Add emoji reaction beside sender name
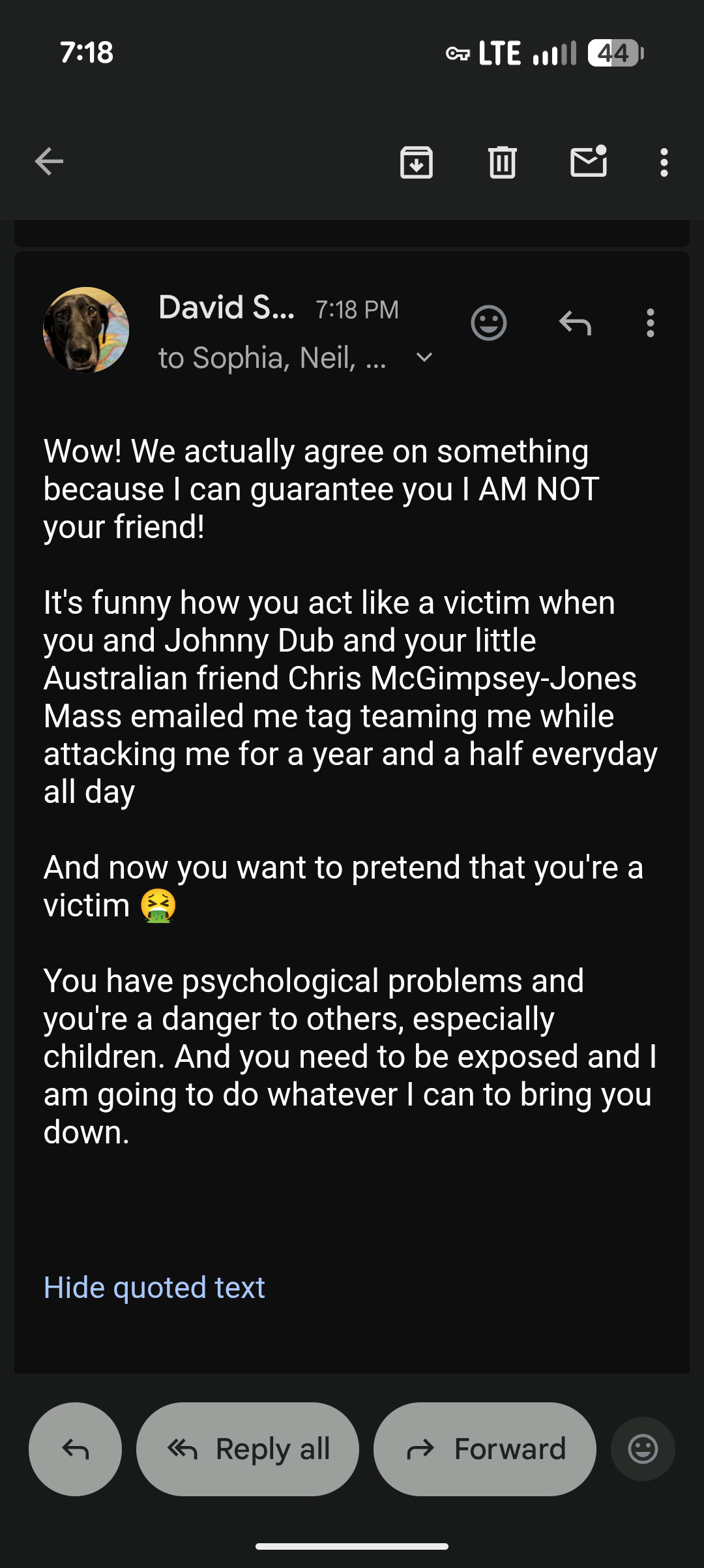Screen dimensions: 704x1568 488,323
